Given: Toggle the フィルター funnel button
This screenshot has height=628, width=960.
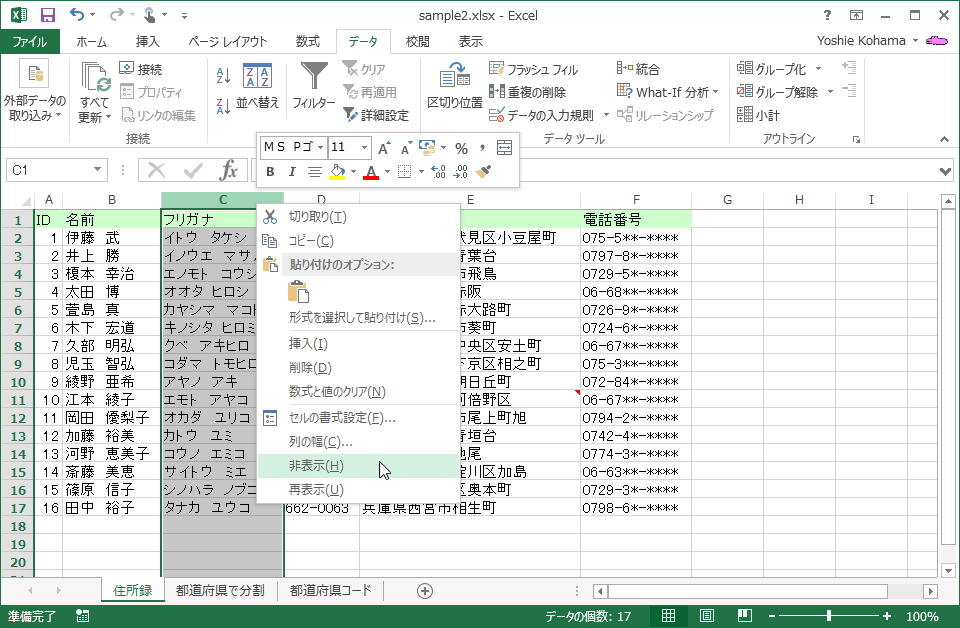Looking at the screenshot, I should pos(313,86).
